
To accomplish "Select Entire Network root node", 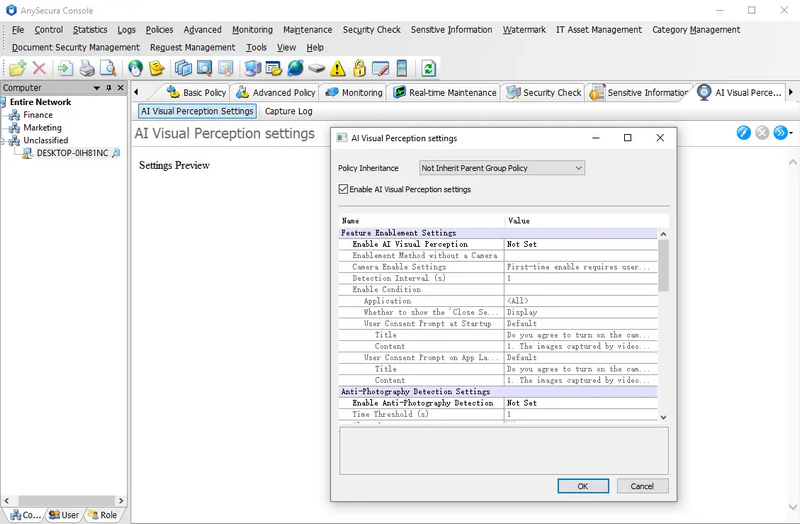I will coord(40,102).
